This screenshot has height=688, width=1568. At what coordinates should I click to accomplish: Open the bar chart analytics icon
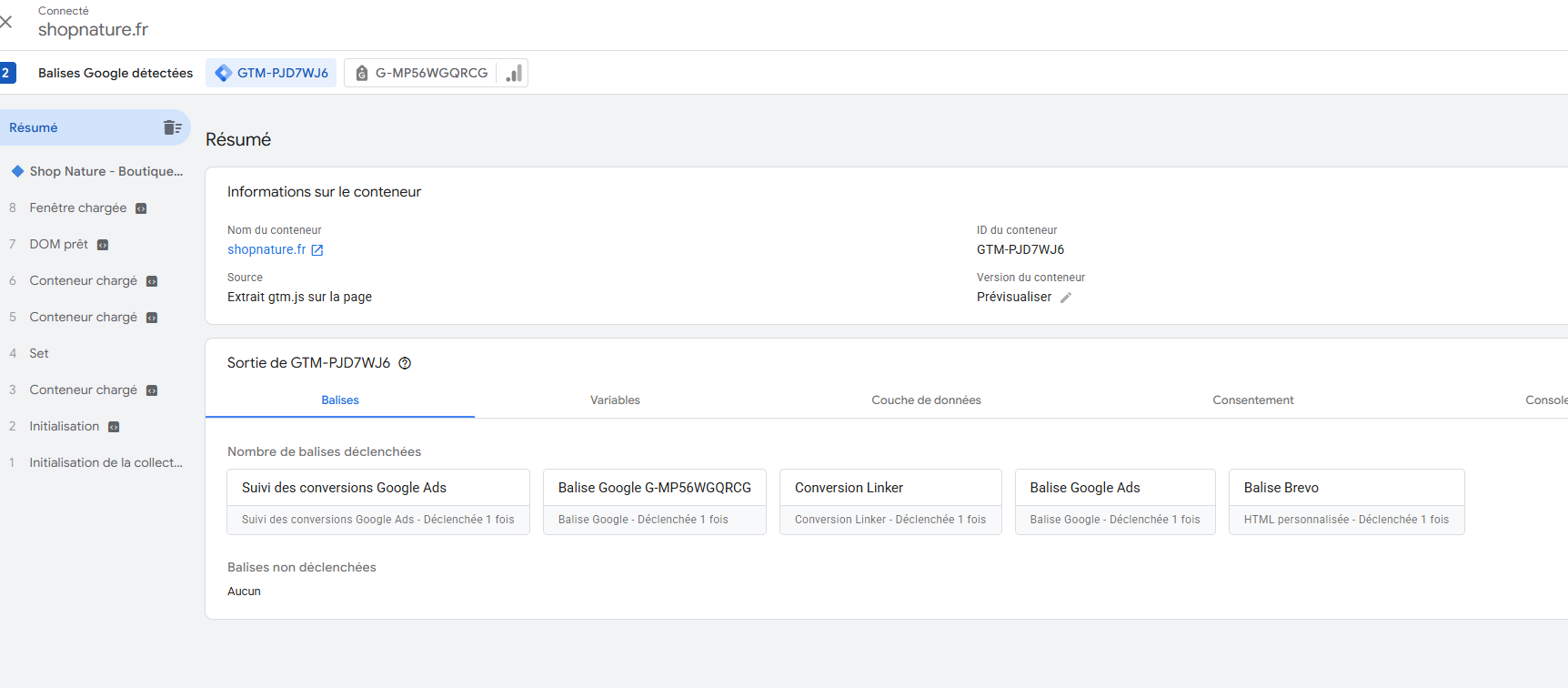514,73
